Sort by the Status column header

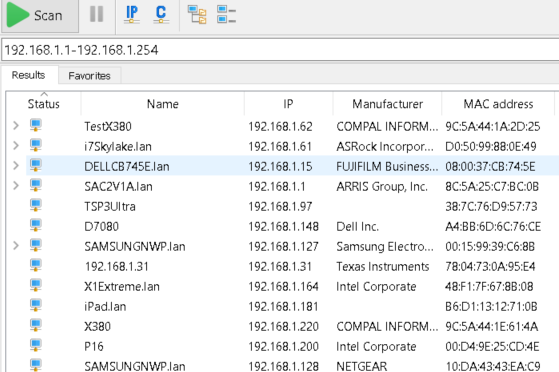43,104
